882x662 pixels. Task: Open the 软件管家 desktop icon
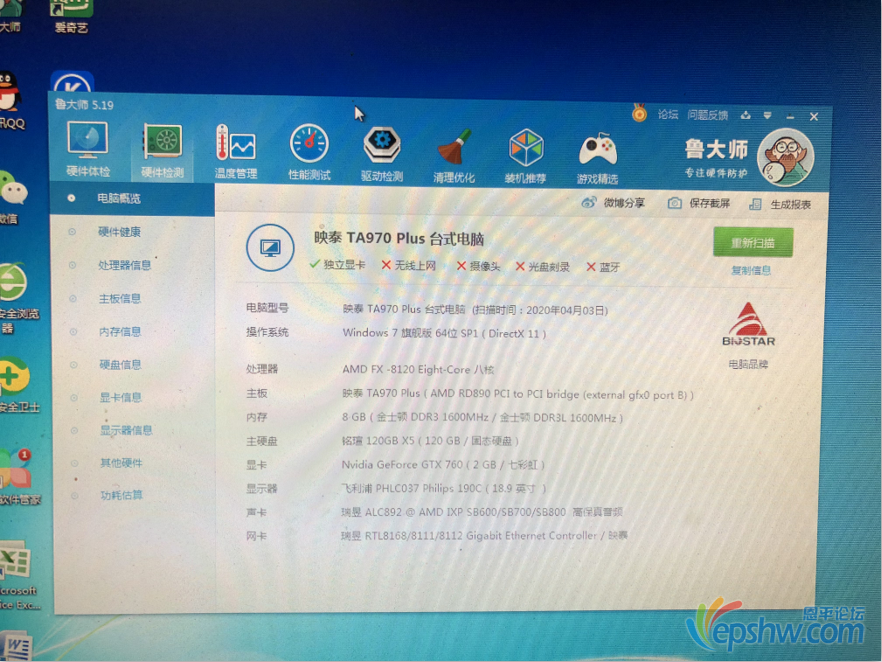[19, 476]
